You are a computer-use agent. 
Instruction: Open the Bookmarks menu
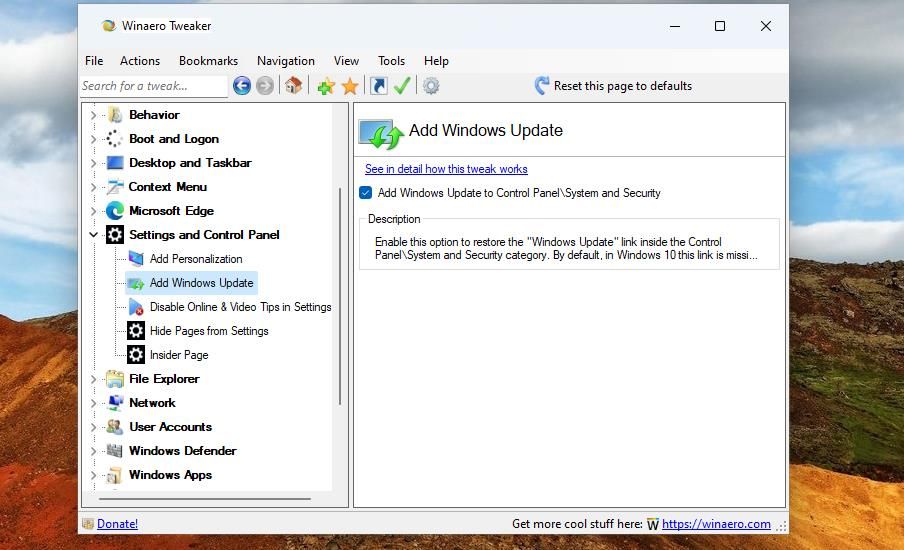tap(208, 61)
